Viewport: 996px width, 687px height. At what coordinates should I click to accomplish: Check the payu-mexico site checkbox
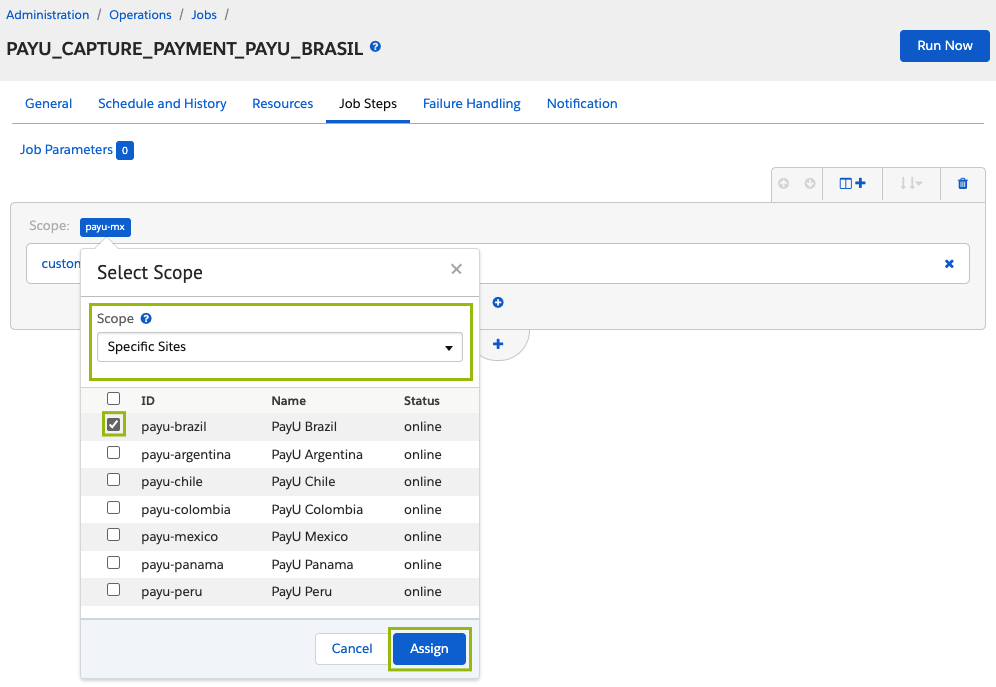[x=114, y=535]
